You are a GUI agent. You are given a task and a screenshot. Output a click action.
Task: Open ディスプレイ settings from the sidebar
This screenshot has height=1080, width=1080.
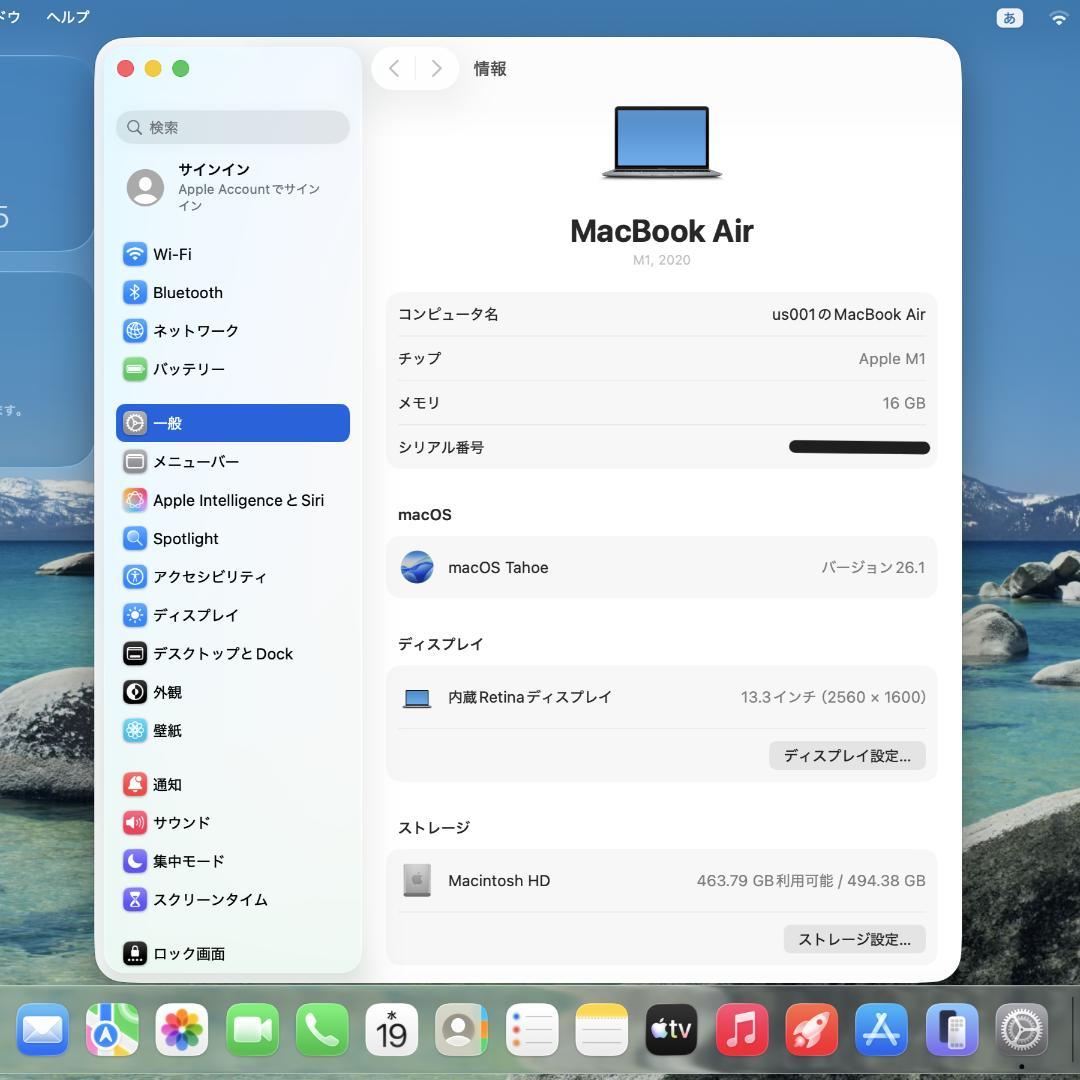(196, 615)
